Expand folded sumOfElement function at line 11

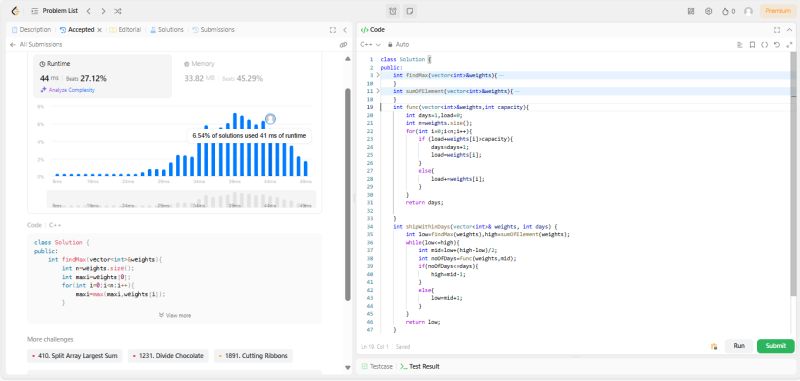[x=378, y=91]
